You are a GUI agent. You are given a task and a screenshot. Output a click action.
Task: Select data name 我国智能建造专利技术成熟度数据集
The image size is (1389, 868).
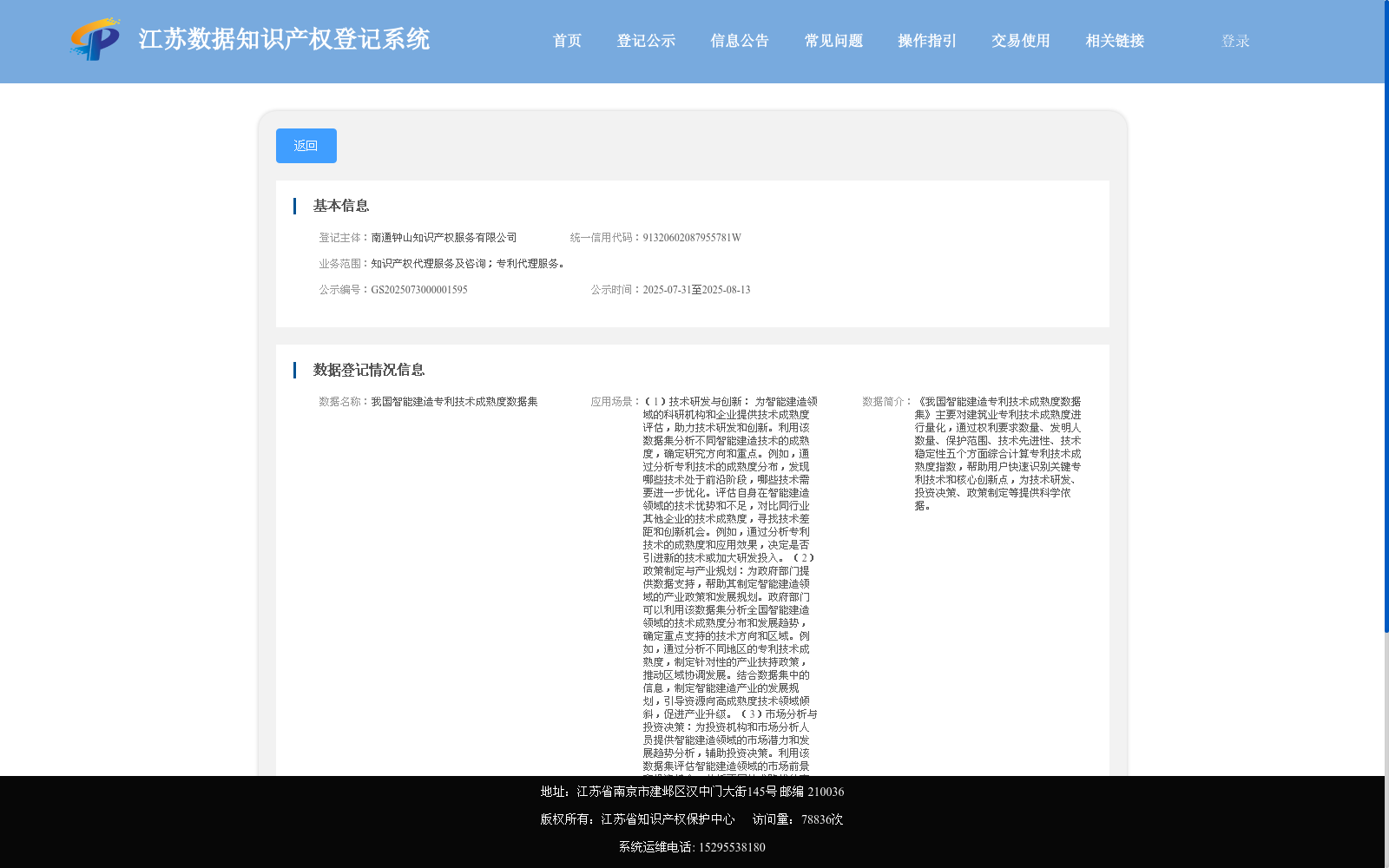[454, 402]
